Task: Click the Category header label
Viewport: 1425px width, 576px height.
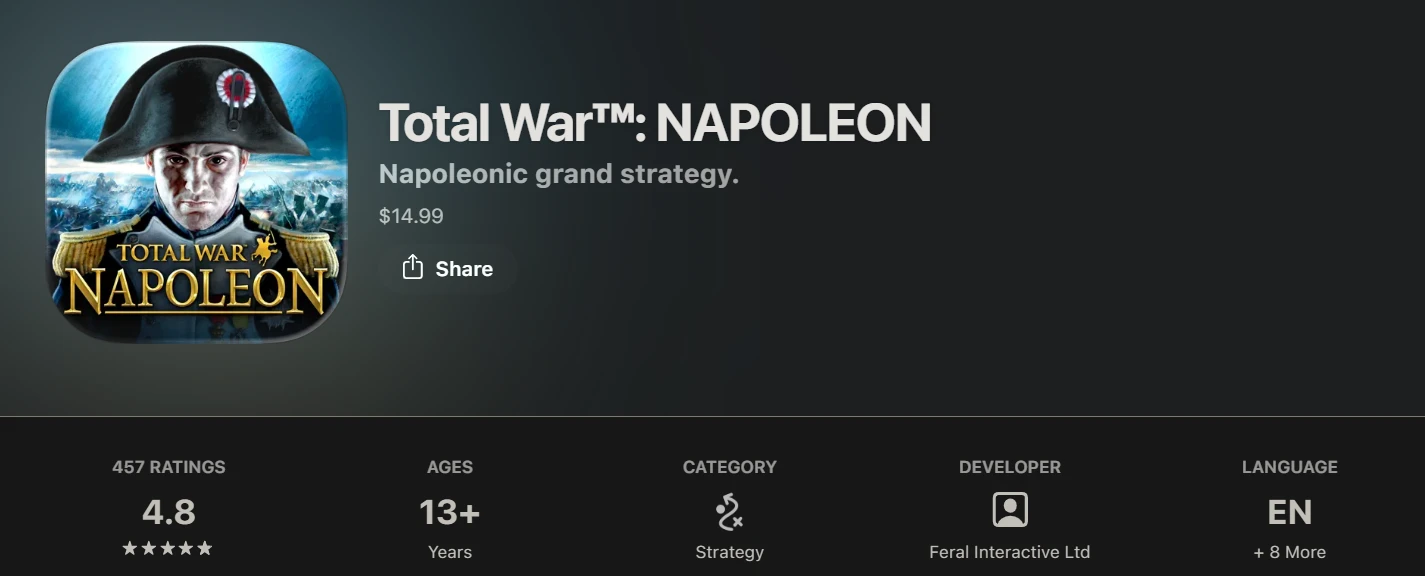Action: (729, 467)
